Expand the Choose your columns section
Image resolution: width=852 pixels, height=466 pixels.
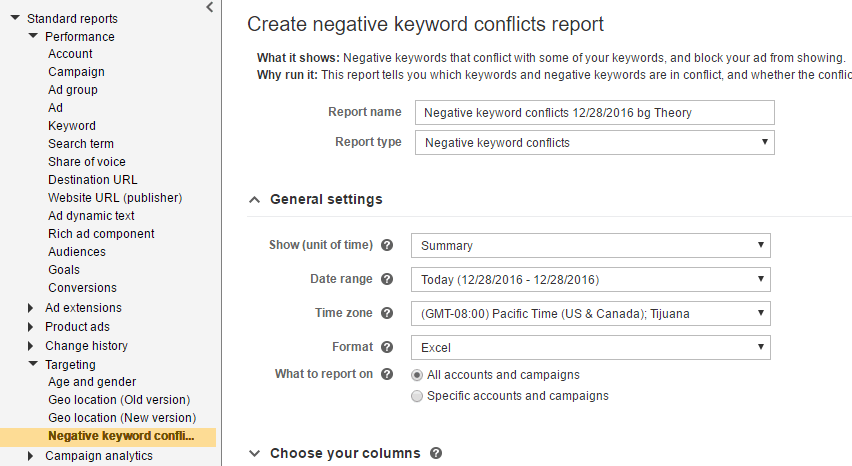click(254, 454)
